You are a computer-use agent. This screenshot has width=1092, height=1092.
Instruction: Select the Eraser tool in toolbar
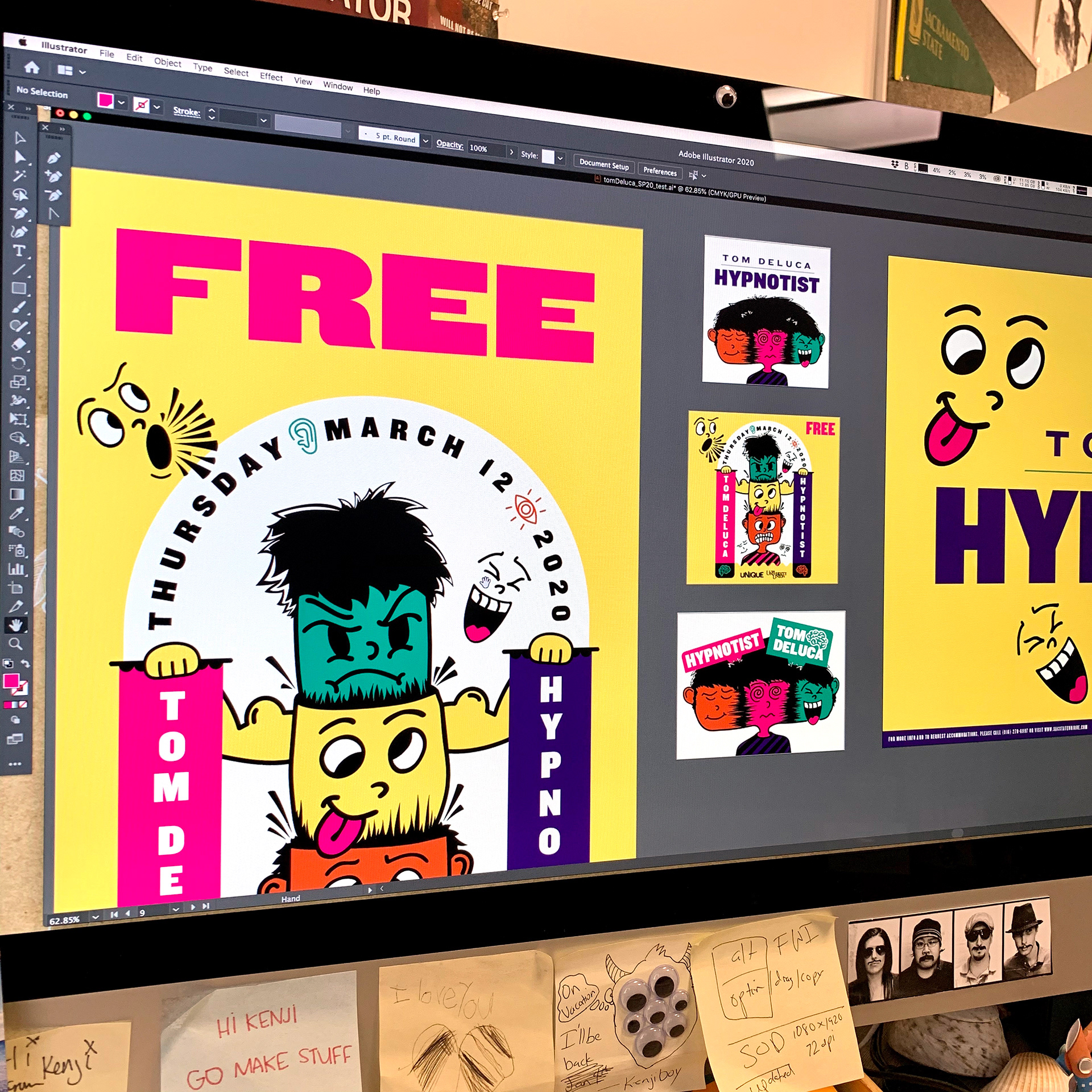coord(19,345)
